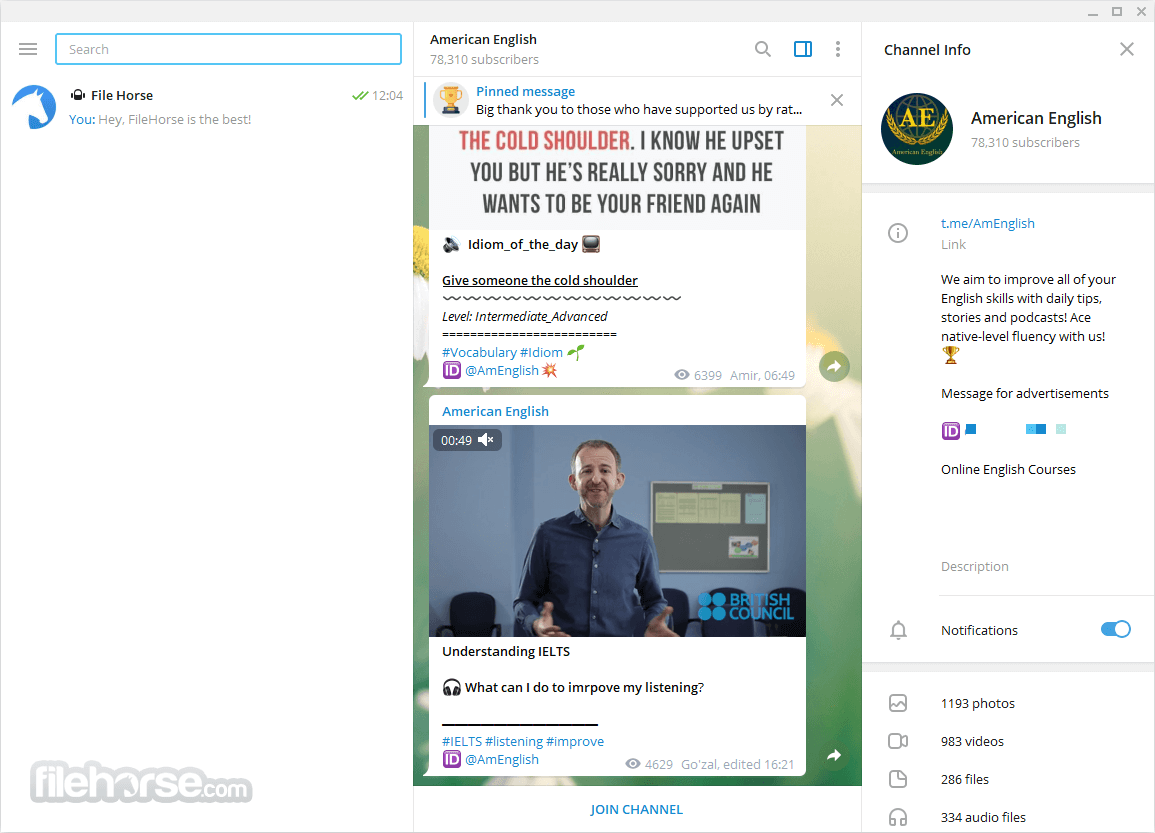Screen dimensions: 1155x833
Task: Click the #Vocabulary hashtag
Action: click(480, 353)
